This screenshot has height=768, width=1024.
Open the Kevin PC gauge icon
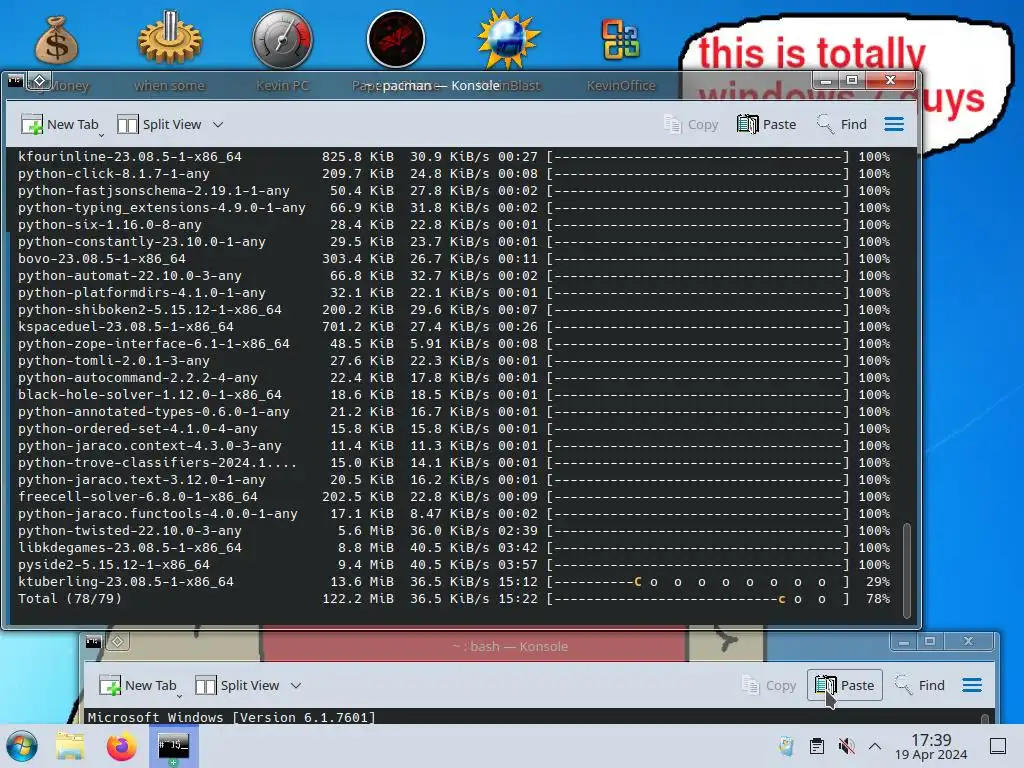(x=282, y=39)
